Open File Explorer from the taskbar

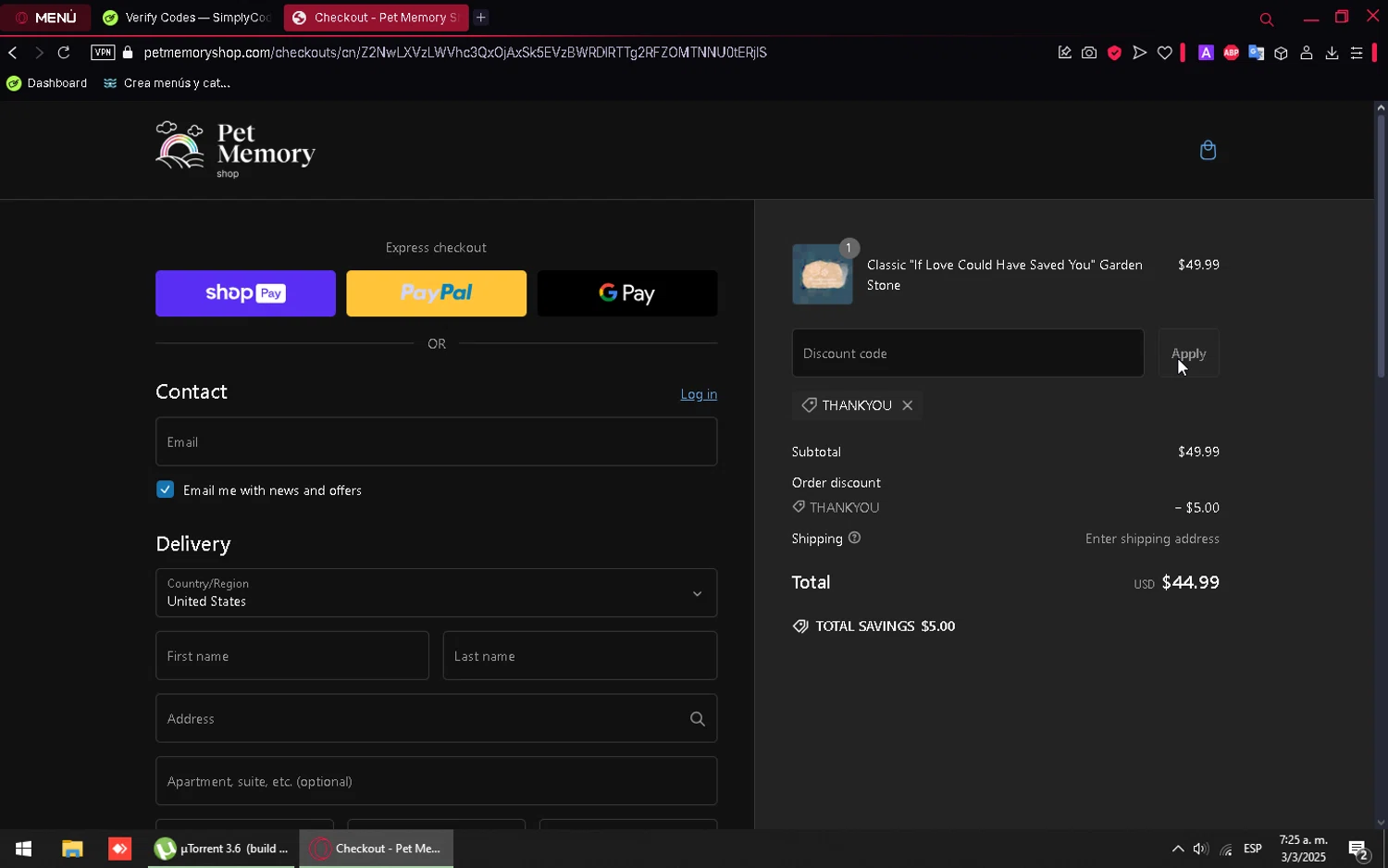[72, 849]
